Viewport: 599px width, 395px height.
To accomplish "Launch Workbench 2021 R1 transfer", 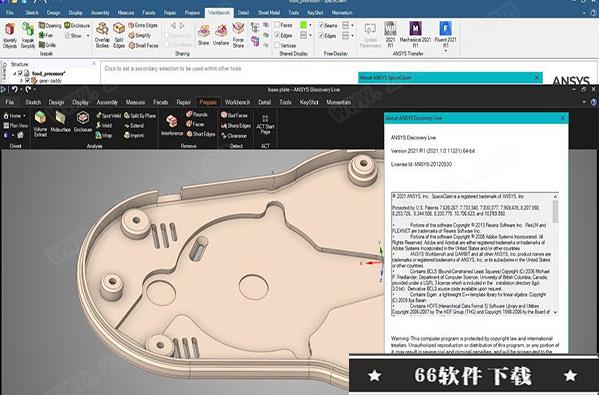I will pyautogui.click(x=390, y=34).
